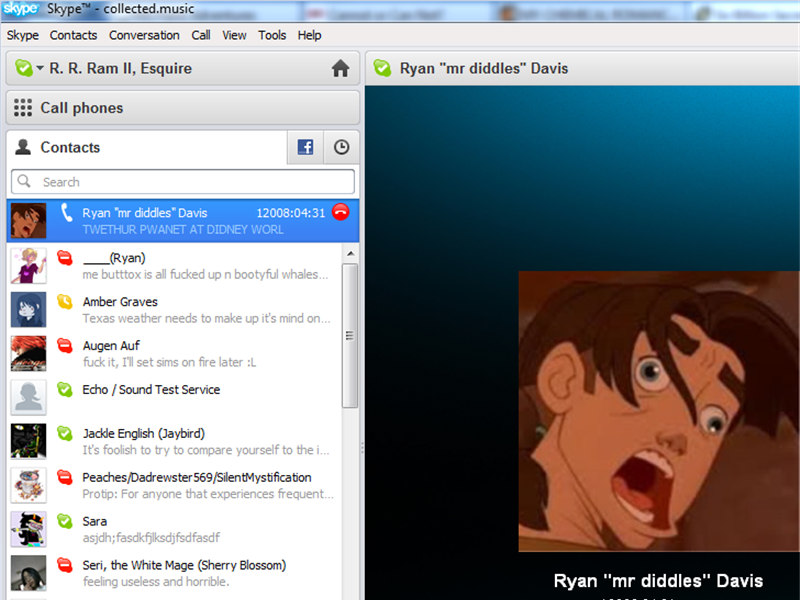The width and height of the screenshot is (800, 600).
Task: Select the Contacts tab
Action: pos(147,147)
